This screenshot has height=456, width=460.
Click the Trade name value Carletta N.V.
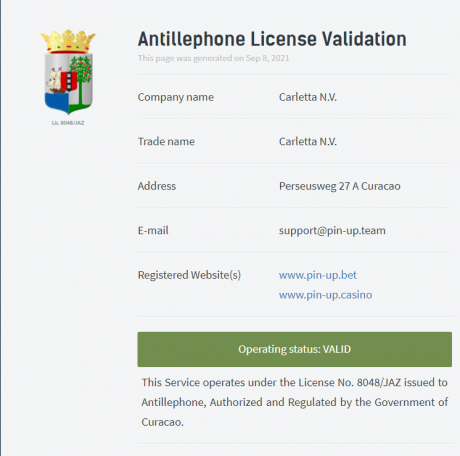tap(308, 141)
